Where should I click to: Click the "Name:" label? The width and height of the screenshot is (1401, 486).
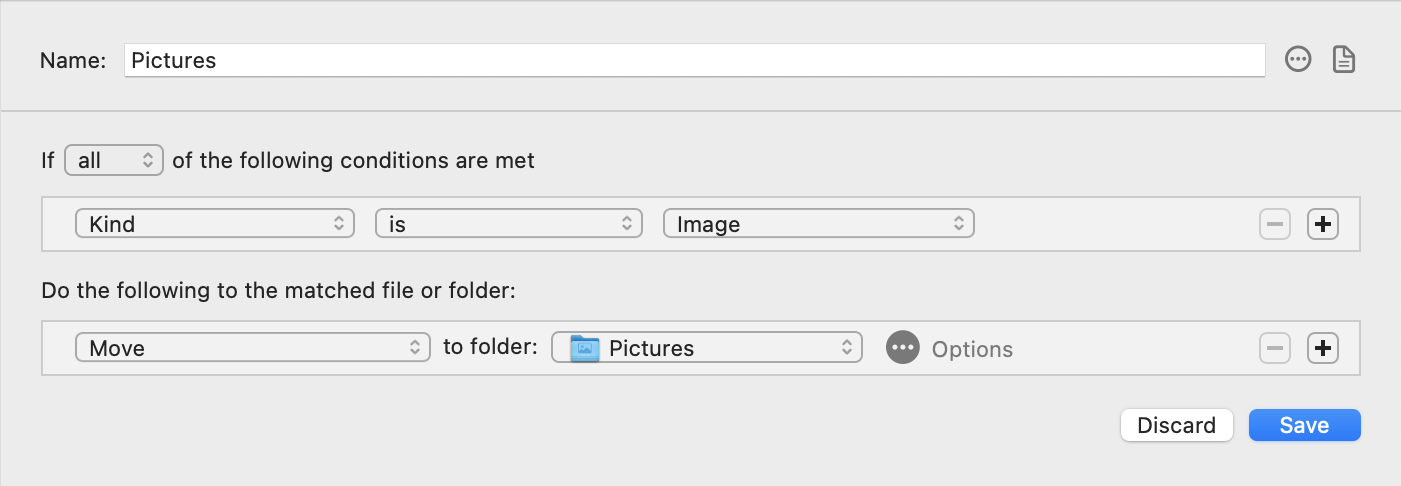click(73, 60)
